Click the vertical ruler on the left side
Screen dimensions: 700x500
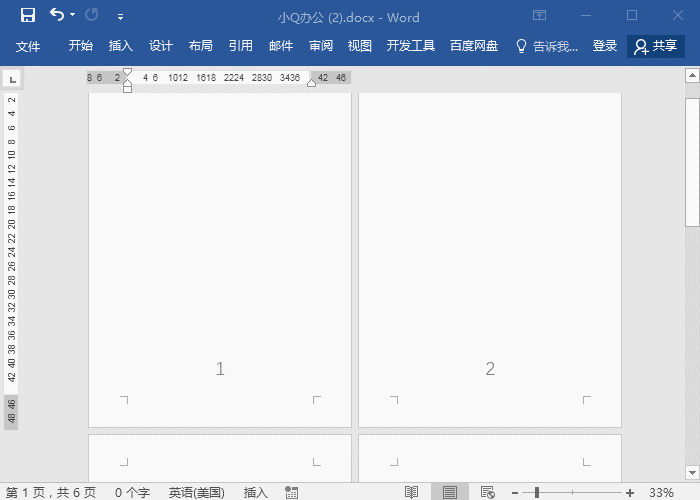click(11, 261)
